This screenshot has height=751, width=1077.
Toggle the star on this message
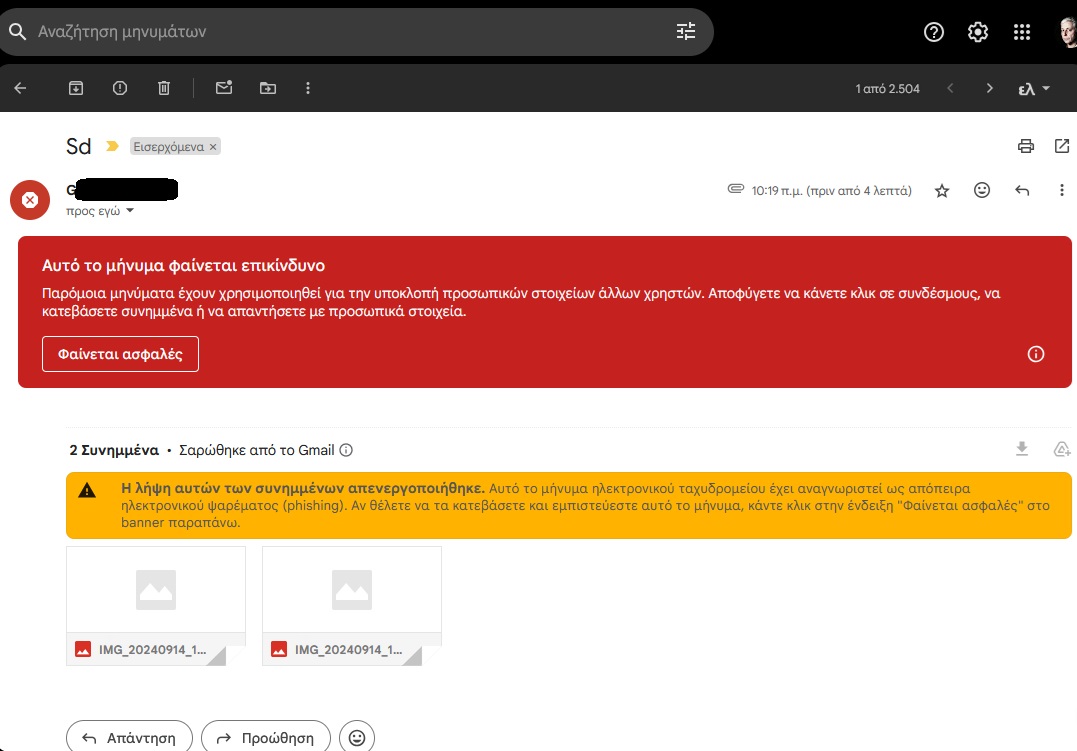click(x=941, y=190)
